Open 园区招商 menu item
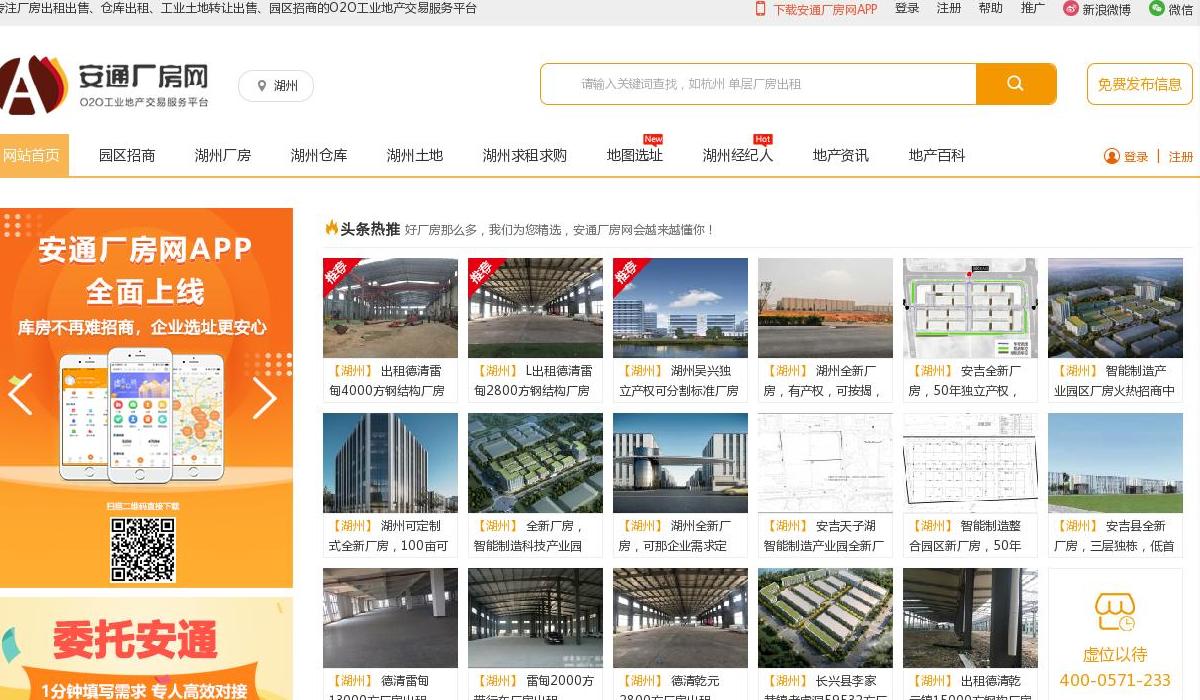 [x=127, y=155]
